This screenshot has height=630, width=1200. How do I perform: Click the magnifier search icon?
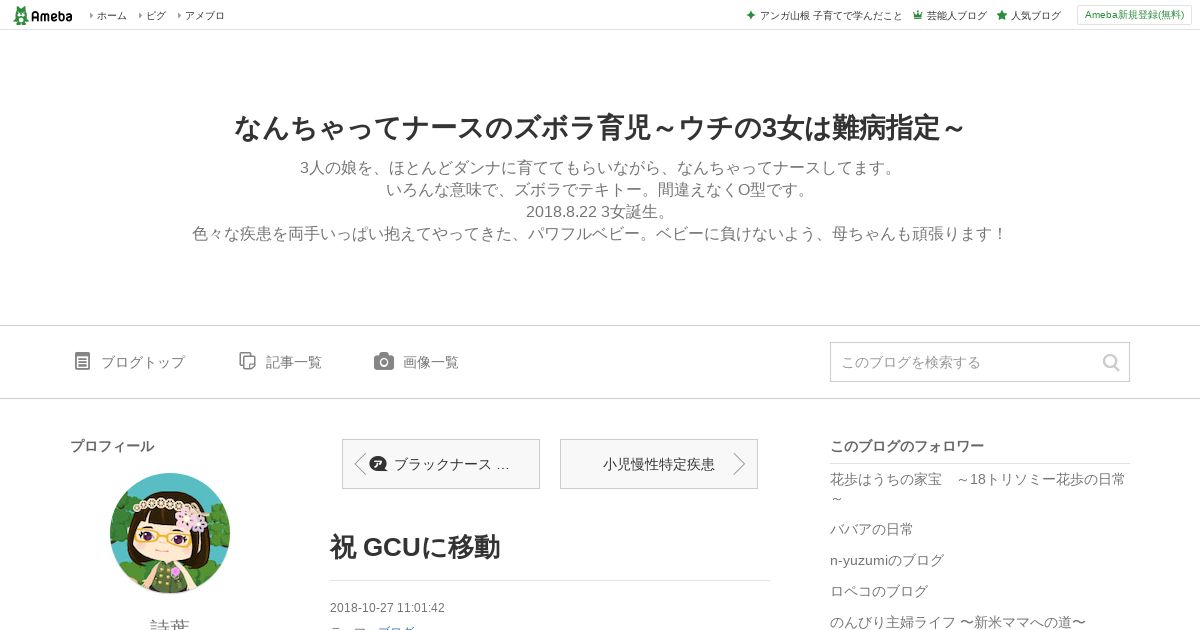1111,362
